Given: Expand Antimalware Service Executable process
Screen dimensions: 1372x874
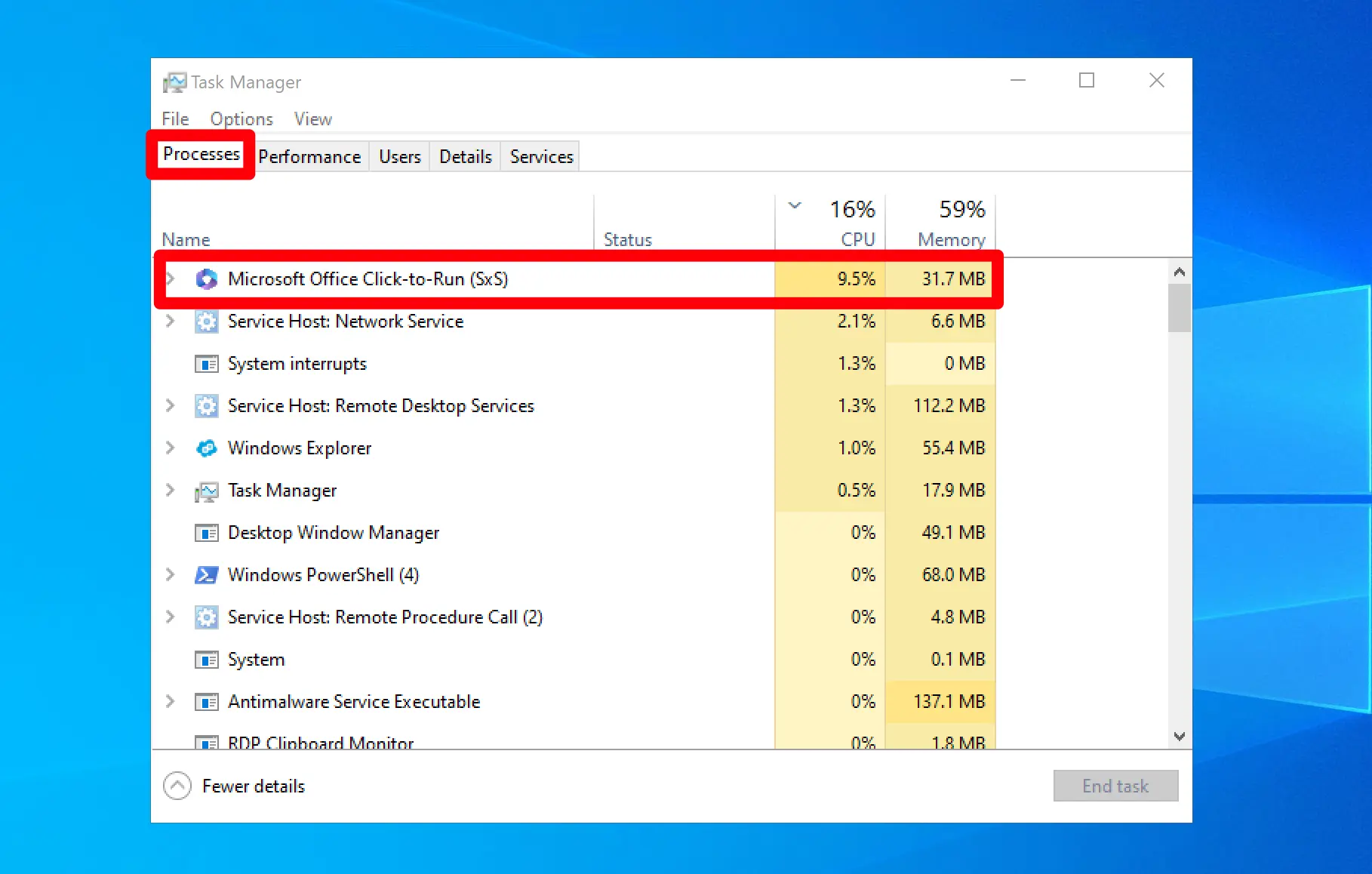Looking at the screenshot, I should click(x=171, y=701).
